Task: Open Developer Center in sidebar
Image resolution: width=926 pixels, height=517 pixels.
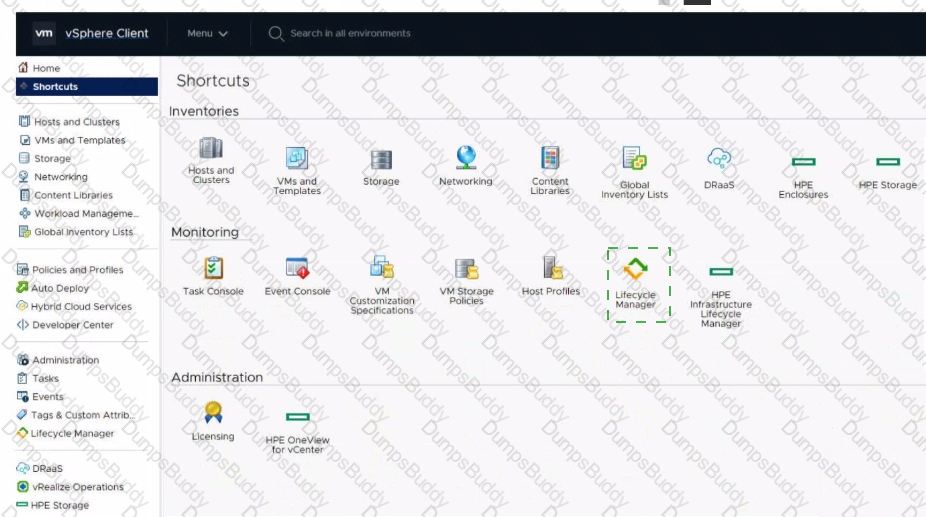Action: point(73,324)
